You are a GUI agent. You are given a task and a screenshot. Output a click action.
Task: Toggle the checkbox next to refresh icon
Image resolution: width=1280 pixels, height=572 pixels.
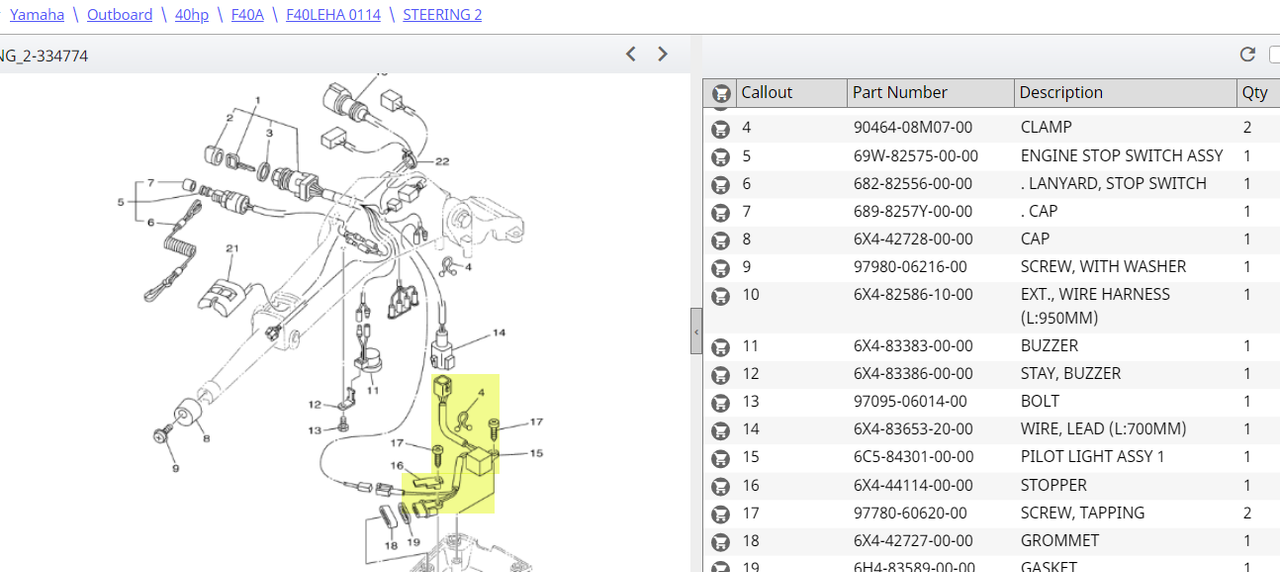point(1275,54)
